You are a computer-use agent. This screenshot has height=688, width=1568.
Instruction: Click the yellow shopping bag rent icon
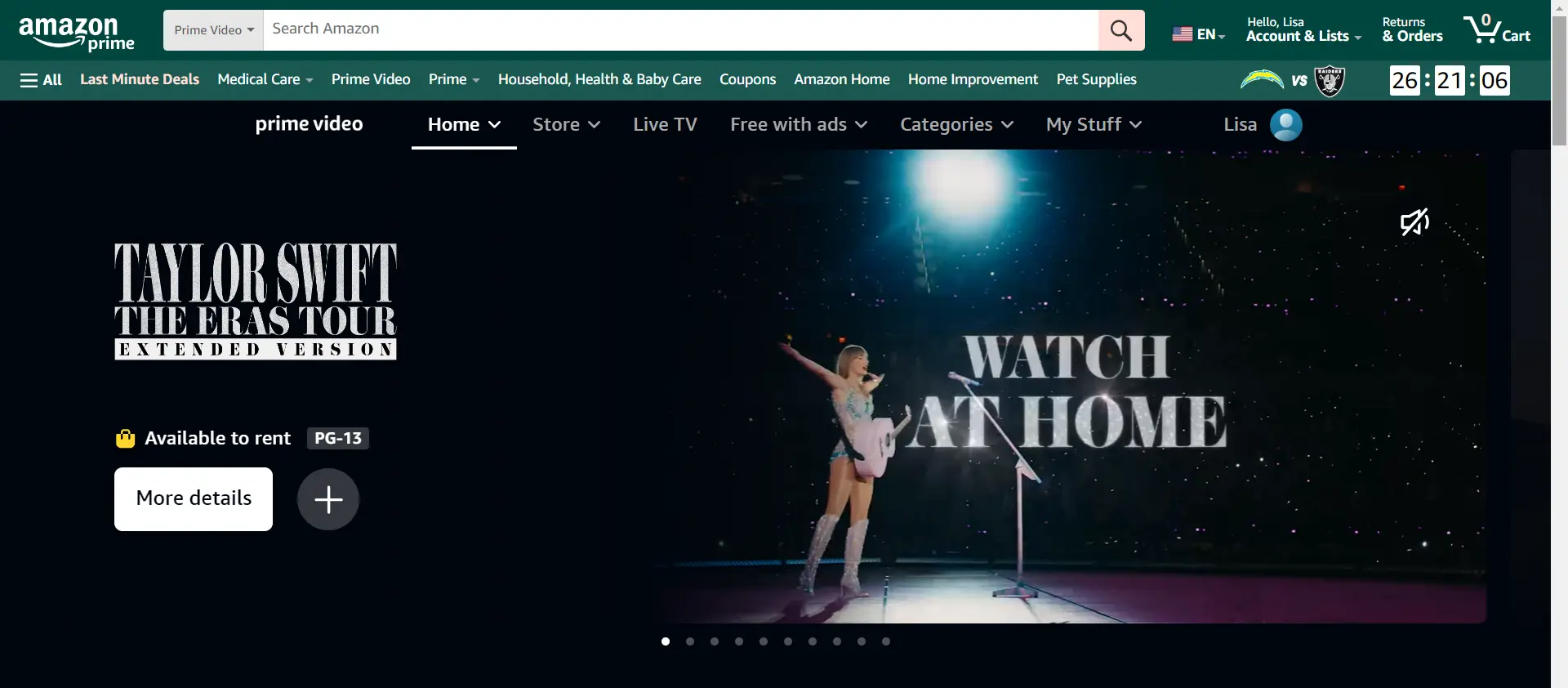click(x=125, y=439)
